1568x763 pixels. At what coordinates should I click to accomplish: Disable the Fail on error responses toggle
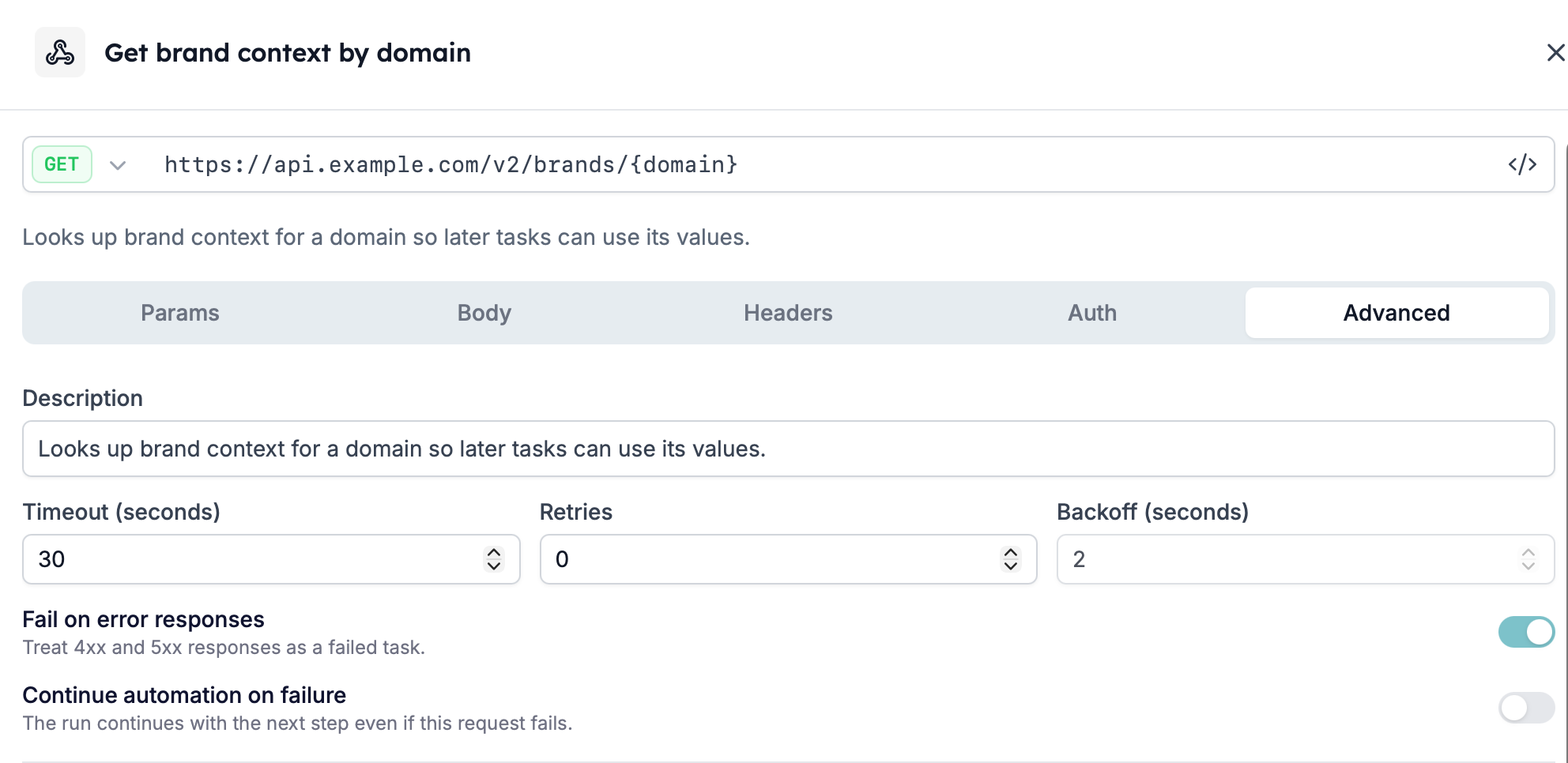[1526, 632]
